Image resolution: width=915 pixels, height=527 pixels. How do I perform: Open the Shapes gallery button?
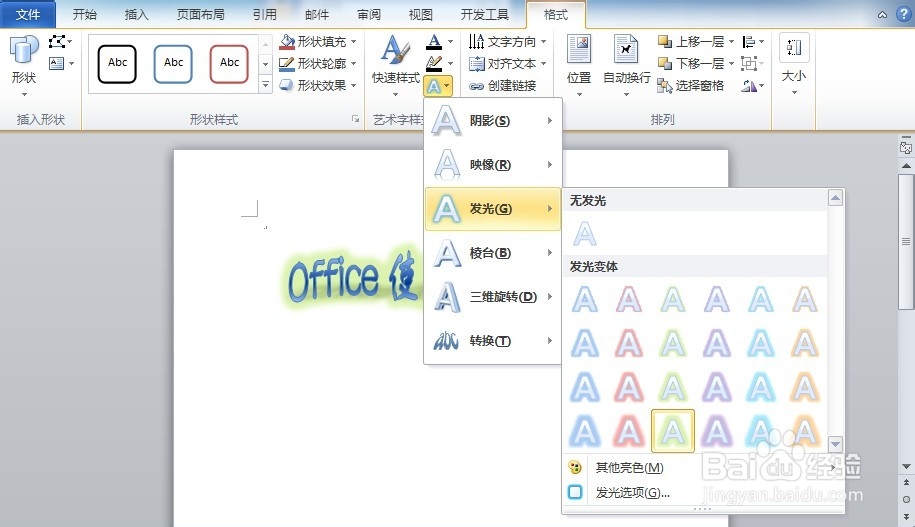23,66
